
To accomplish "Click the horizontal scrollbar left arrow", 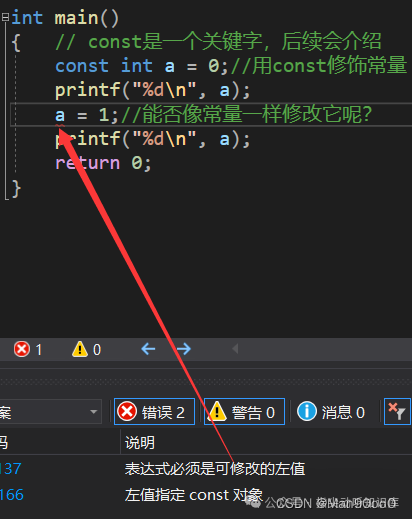I will [x=235, y=349].
